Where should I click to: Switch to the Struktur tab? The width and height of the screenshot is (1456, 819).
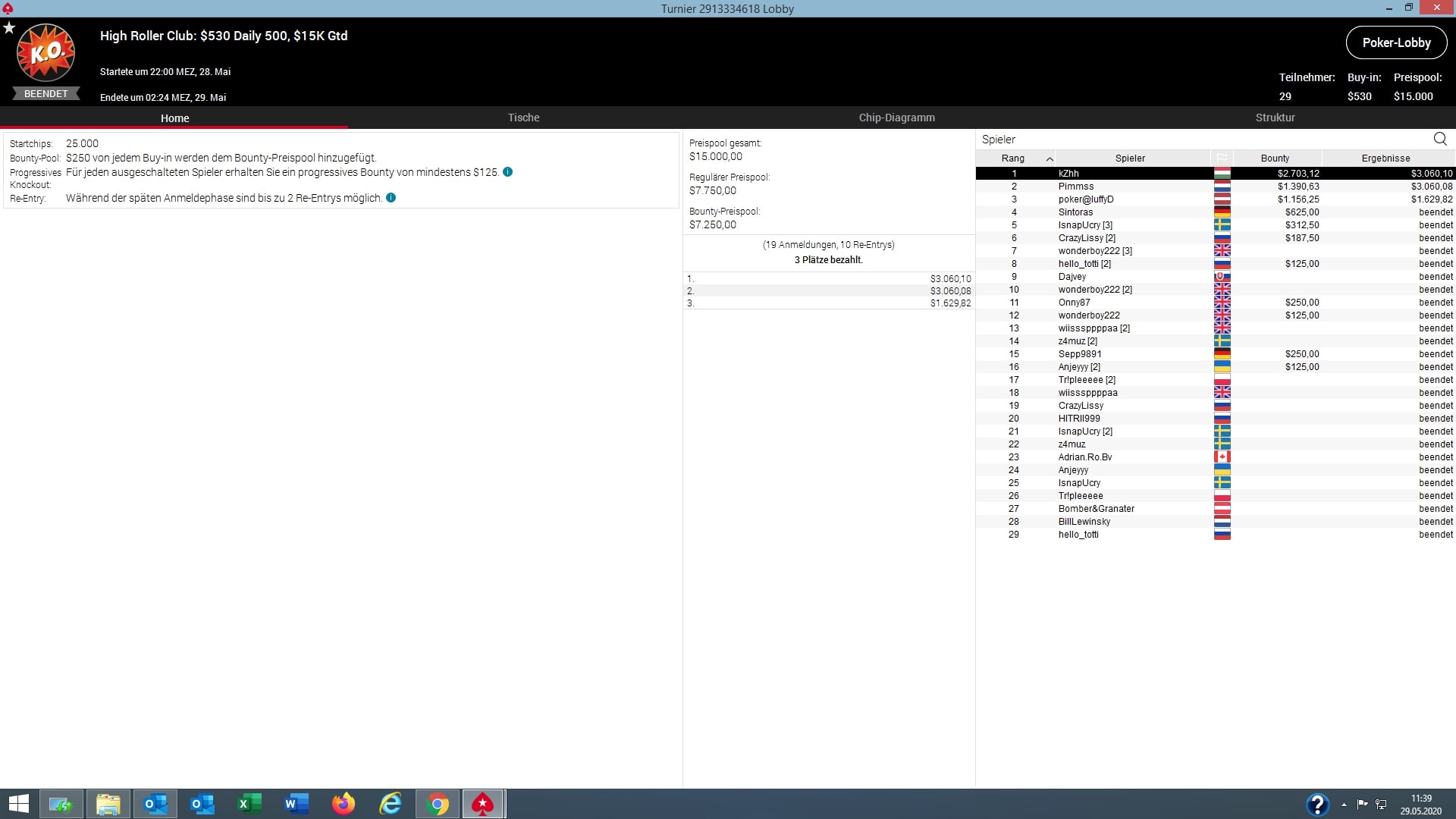pyautogui.click(x=1275, y=118)
